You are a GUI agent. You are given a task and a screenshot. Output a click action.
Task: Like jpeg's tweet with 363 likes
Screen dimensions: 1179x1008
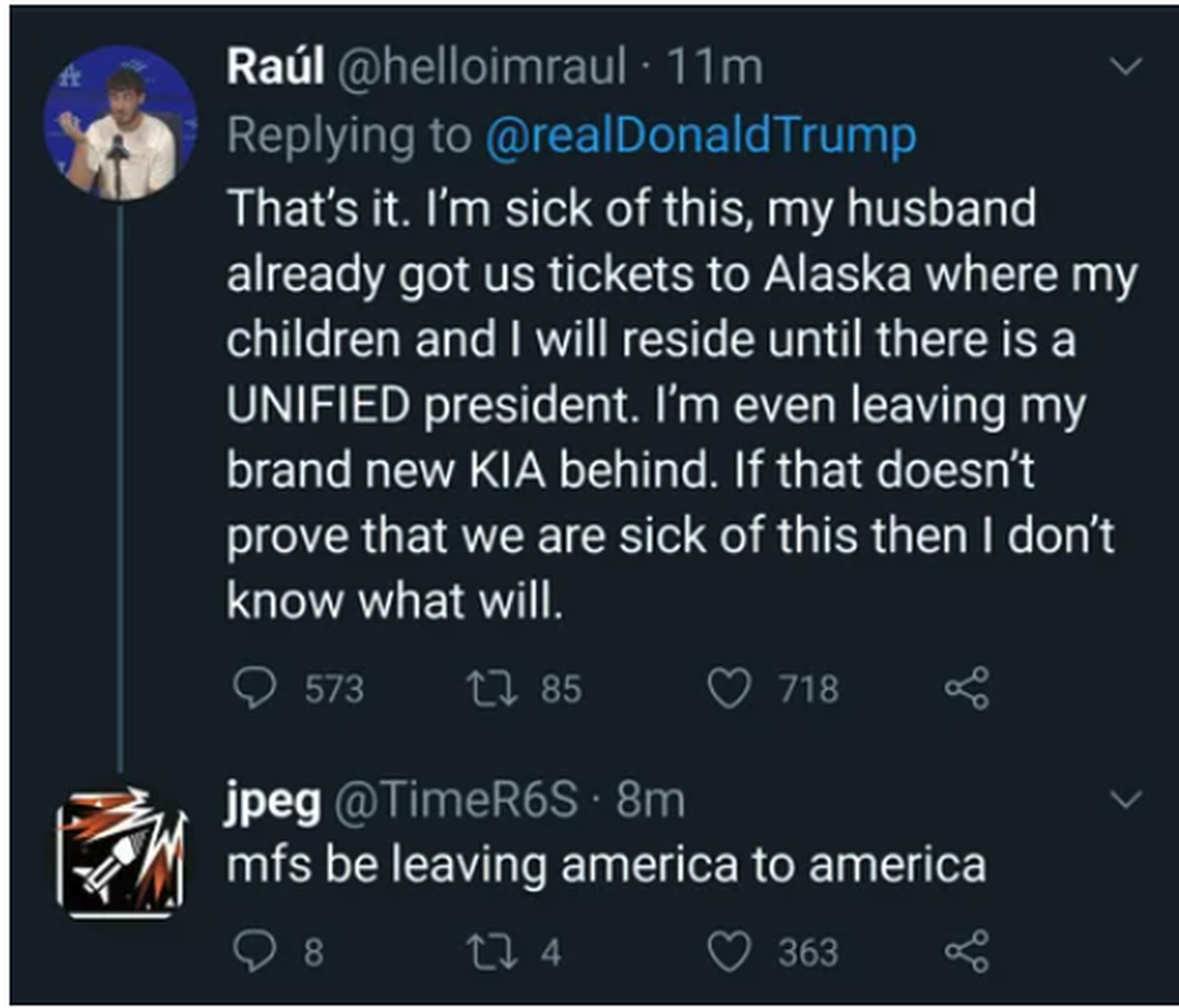pyautogui.click(x=728, y=951)
